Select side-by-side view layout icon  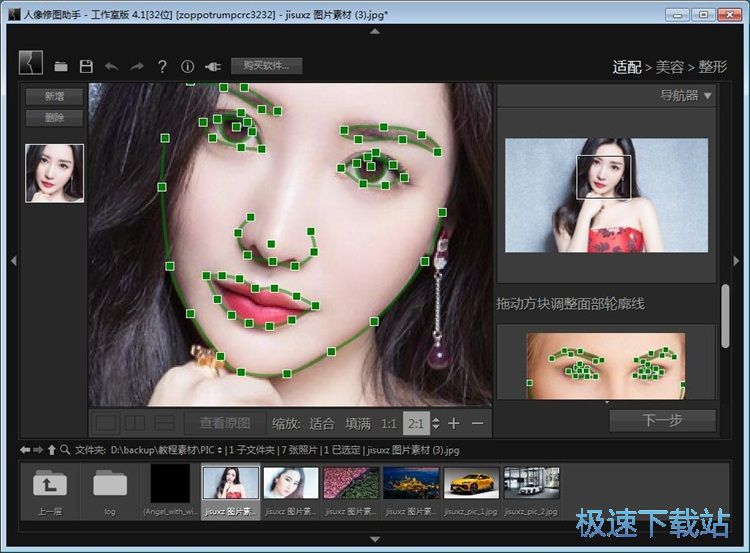point(135,423)
